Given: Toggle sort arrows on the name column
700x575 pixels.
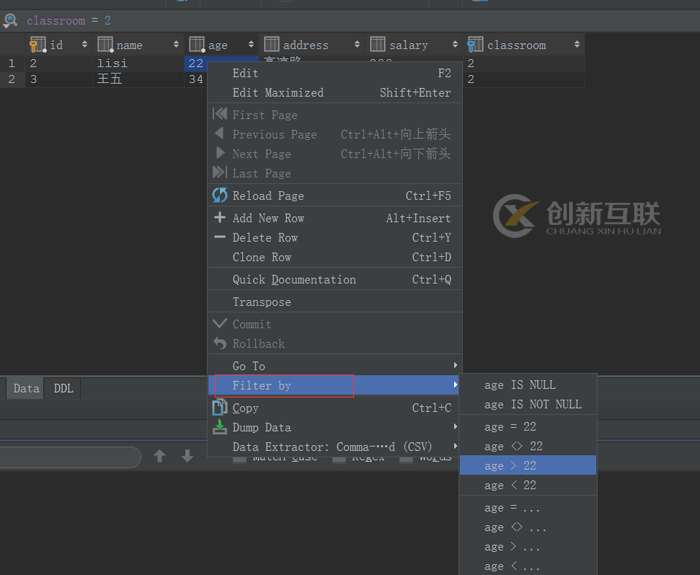Looking at the screenshot, I should point(176,44).
